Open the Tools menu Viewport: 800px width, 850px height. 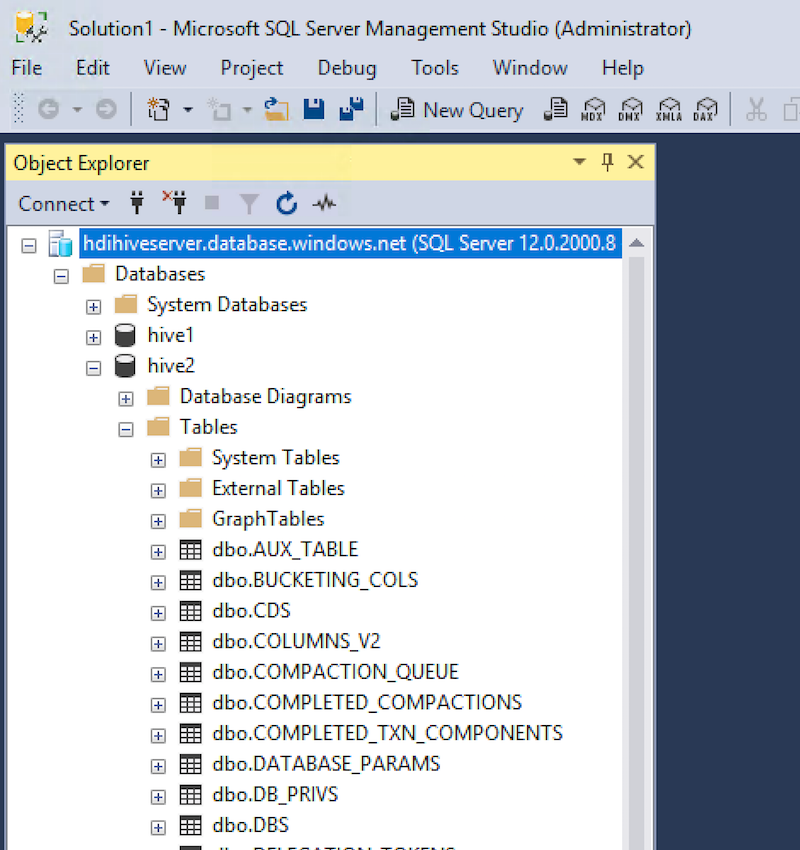[x=435, y=68]
